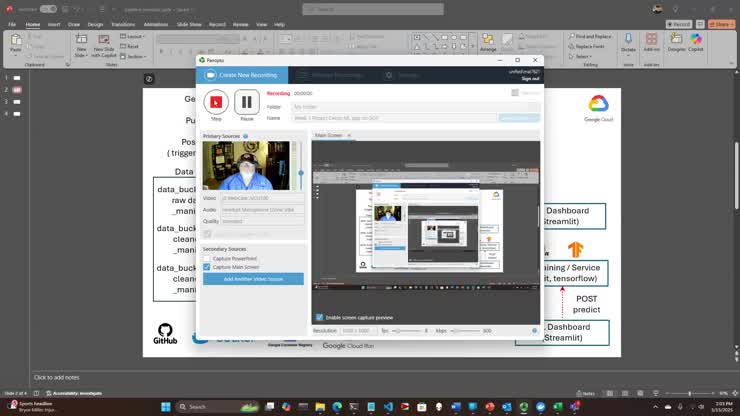Click the Windows Start icon
The height and width of the screenshot is (416, 740).
(x=166, y=407)
